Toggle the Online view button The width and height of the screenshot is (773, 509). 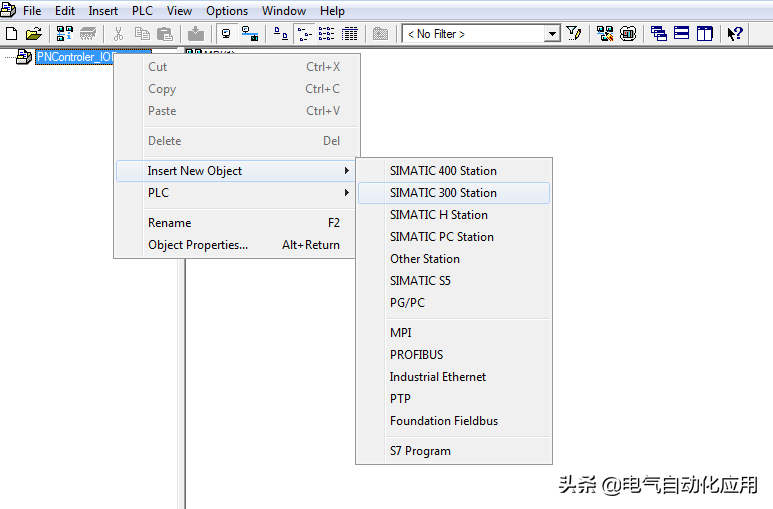point(249,33)
